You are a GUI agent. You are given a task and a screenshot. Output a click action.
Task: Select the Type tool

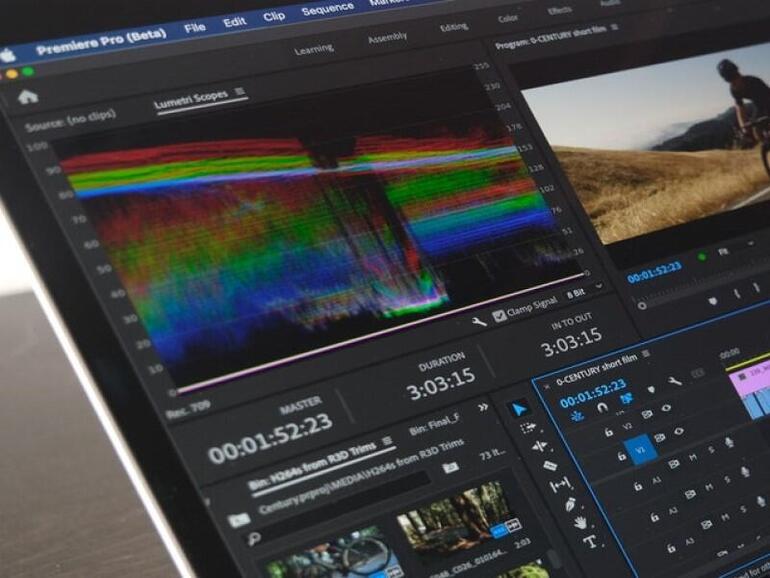point(591,542)
